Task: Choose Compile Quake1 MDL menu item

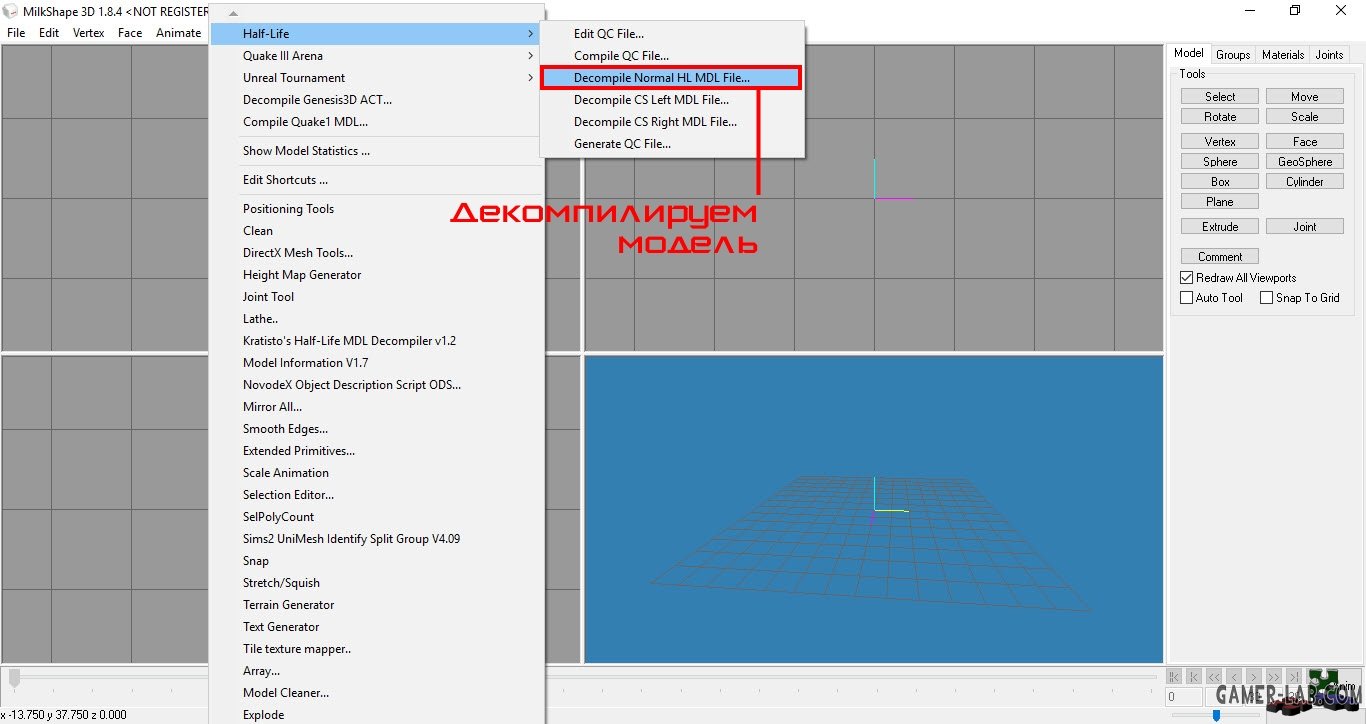Action: 377,122
